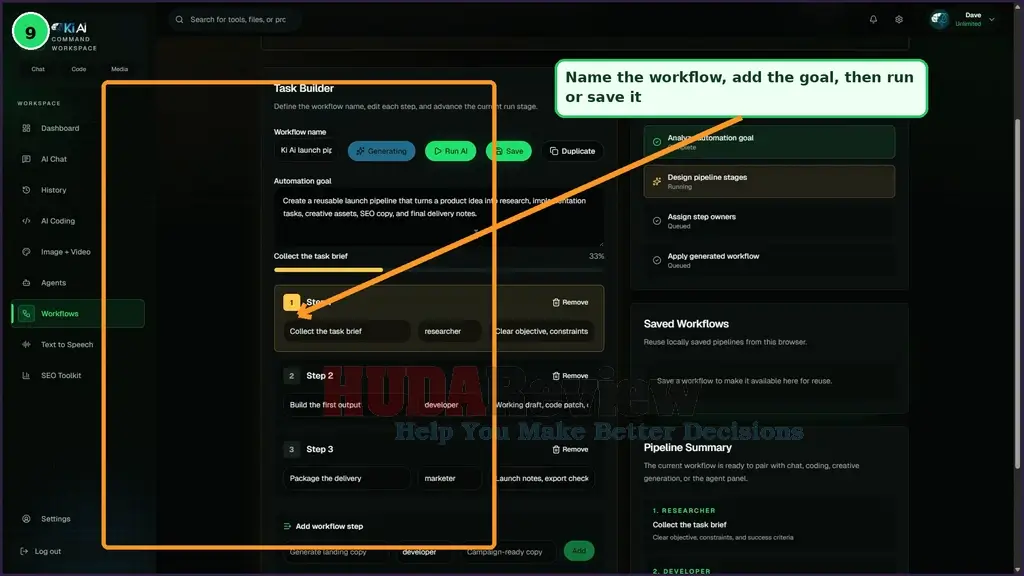Select 'Assign step owners' queued stage
Image resolution: width=1024 pixels, height=576 pixels.
[769, 221]
